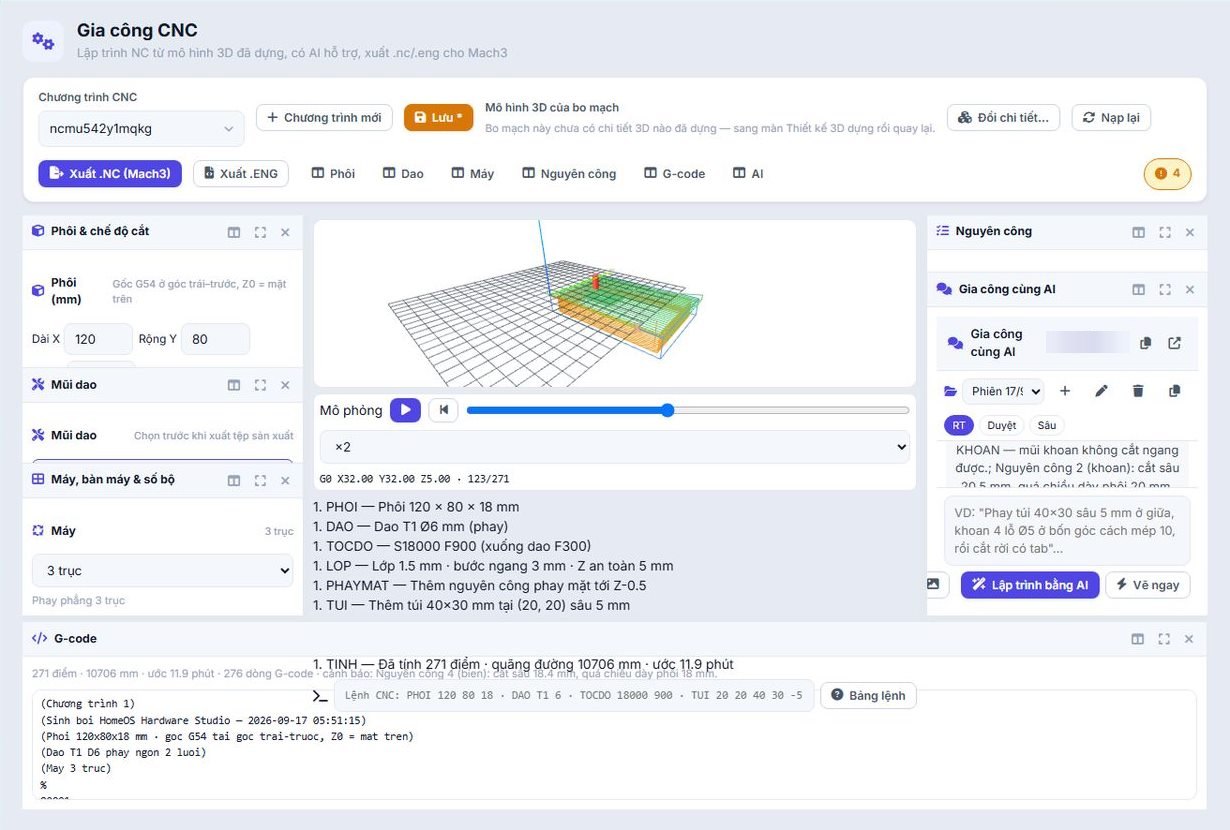The image size is (1230, 830).
Task: Play the Mô phỏng simulation
Action: 405,410
